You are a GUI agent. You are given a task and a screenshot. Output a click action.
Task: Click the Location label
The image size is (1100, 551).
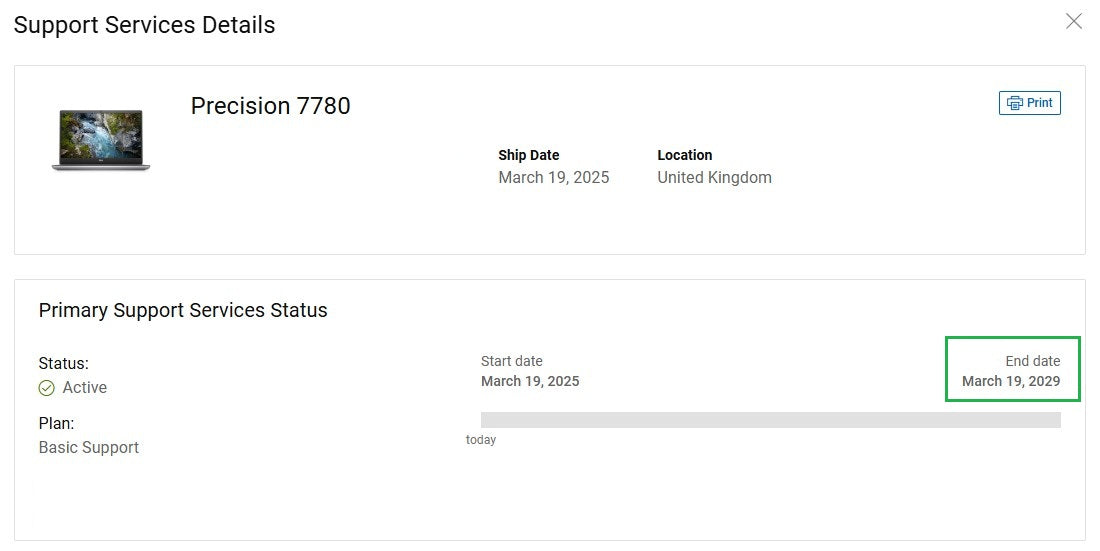point(684,155)
